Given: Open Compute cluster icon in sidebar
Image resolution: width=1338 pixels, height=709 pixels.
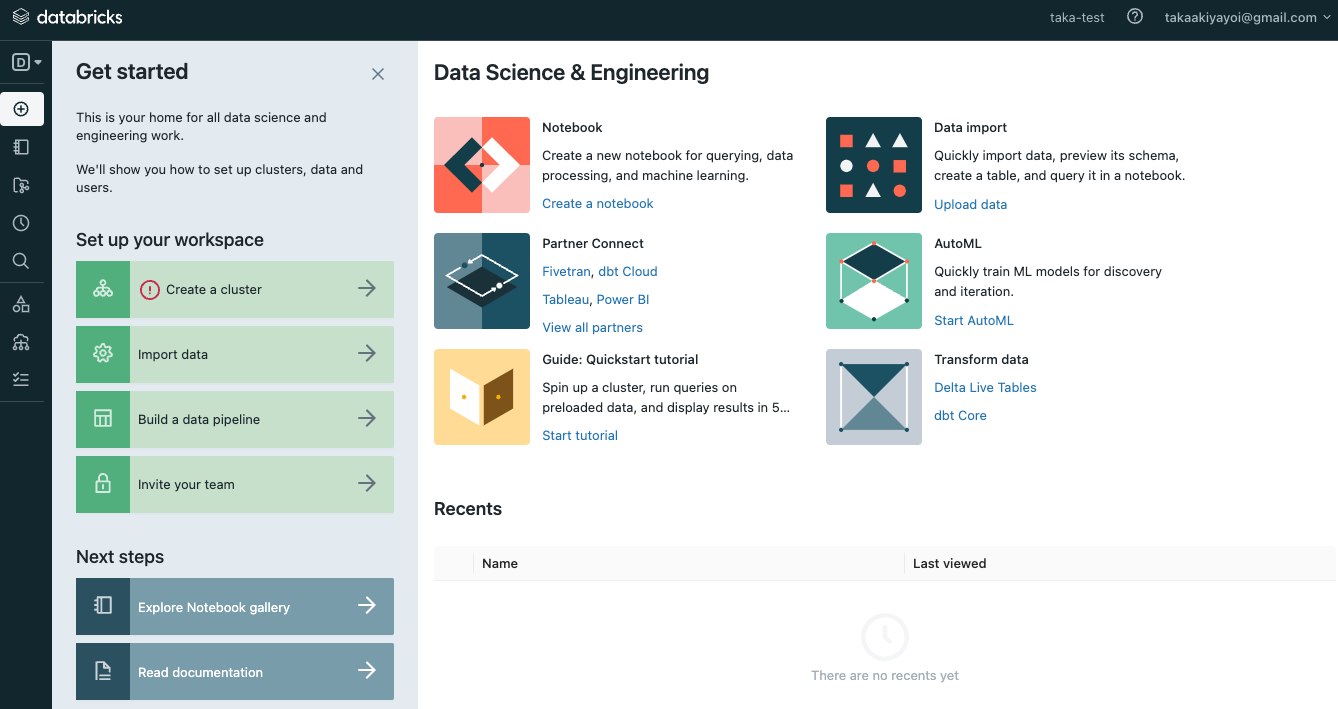Looking at the screenshot, I should (x=21, y=342).
